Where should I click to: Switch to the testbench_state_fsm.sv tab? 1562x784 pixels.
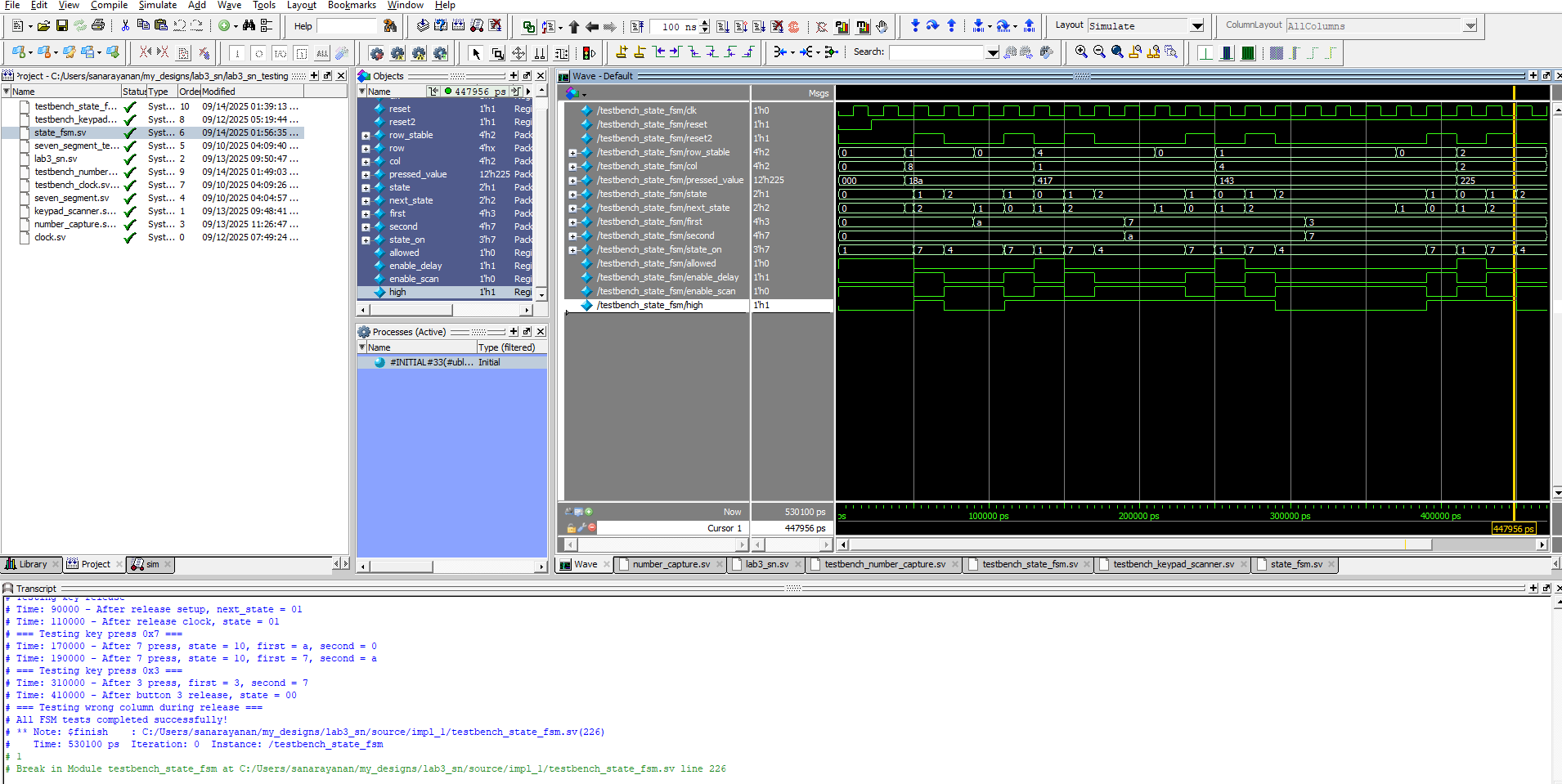coord(1030,564)
